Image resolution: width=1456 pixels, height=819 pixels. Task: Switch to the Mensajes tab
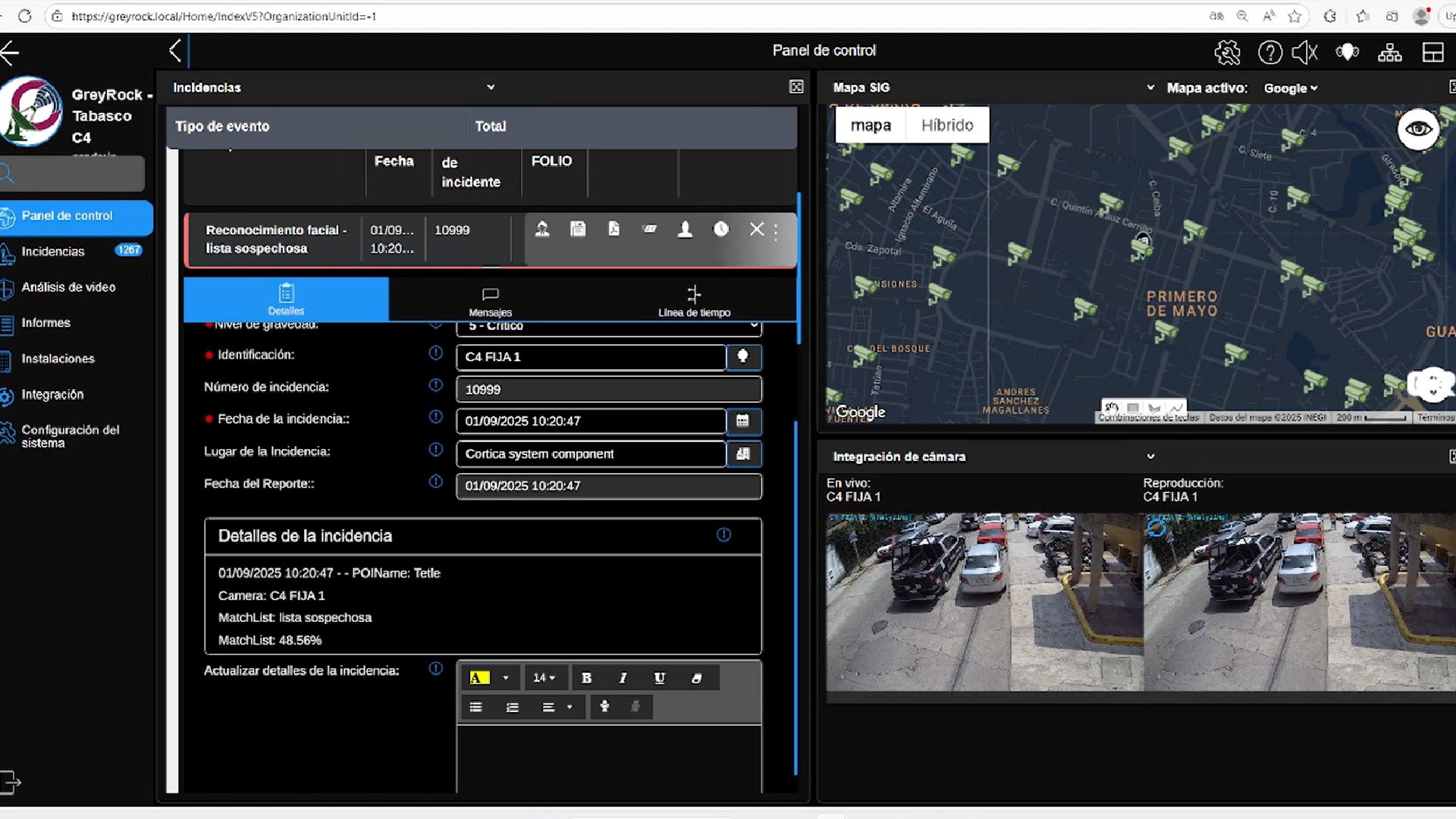[490, 300]
